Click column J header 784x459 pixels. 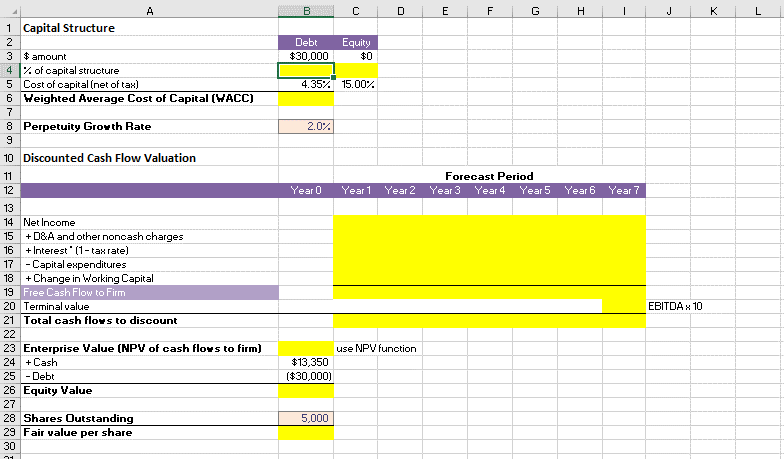coord(668,11)
